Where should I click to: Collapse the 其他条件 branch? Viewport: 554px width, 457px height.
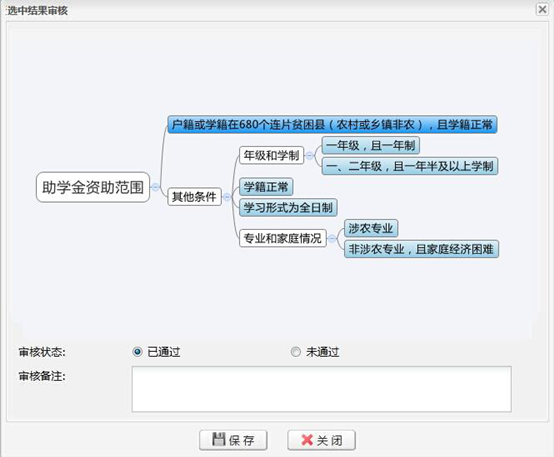(227, 197)
